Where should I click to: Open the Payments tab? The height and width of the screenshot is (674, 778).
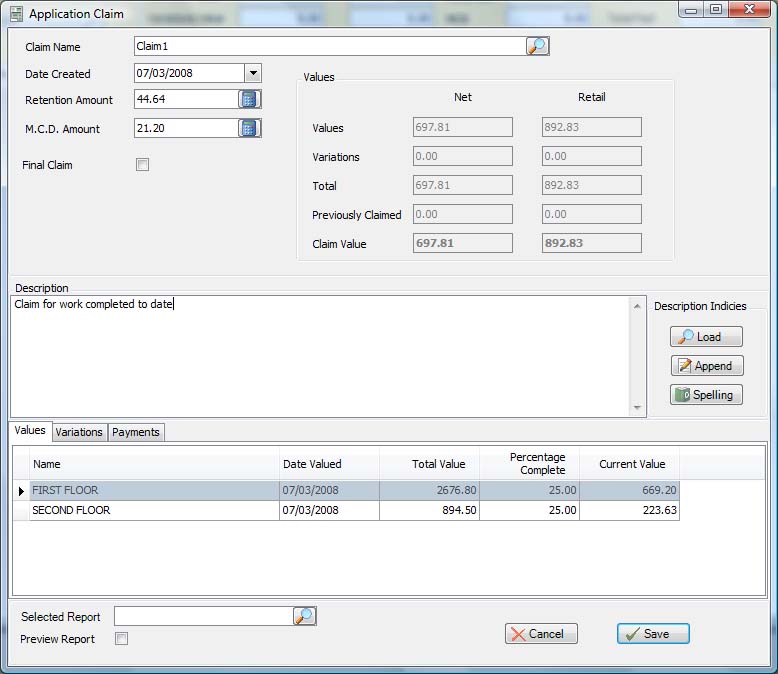(x=136, y=432)
